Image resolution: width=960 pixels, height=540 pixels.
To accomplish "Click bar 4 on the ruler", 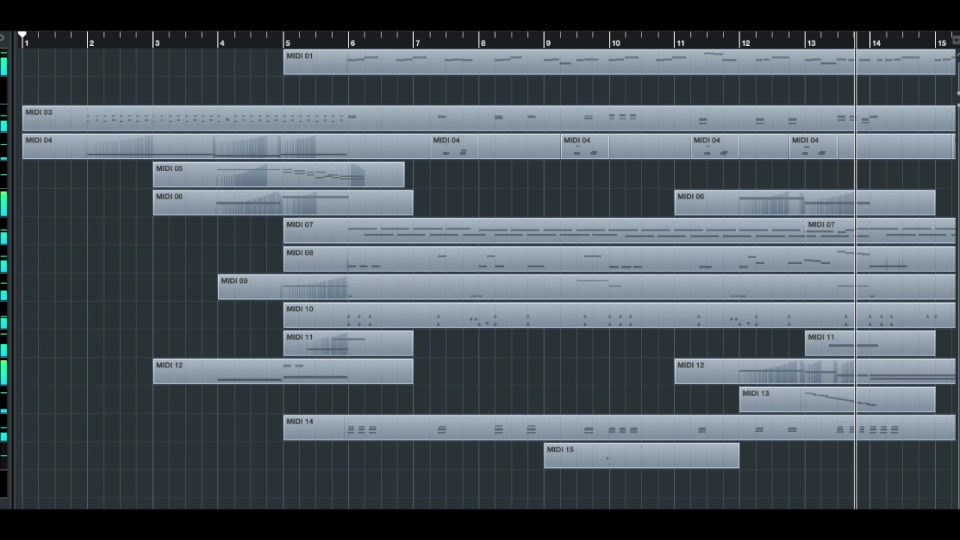I will 222,43.
